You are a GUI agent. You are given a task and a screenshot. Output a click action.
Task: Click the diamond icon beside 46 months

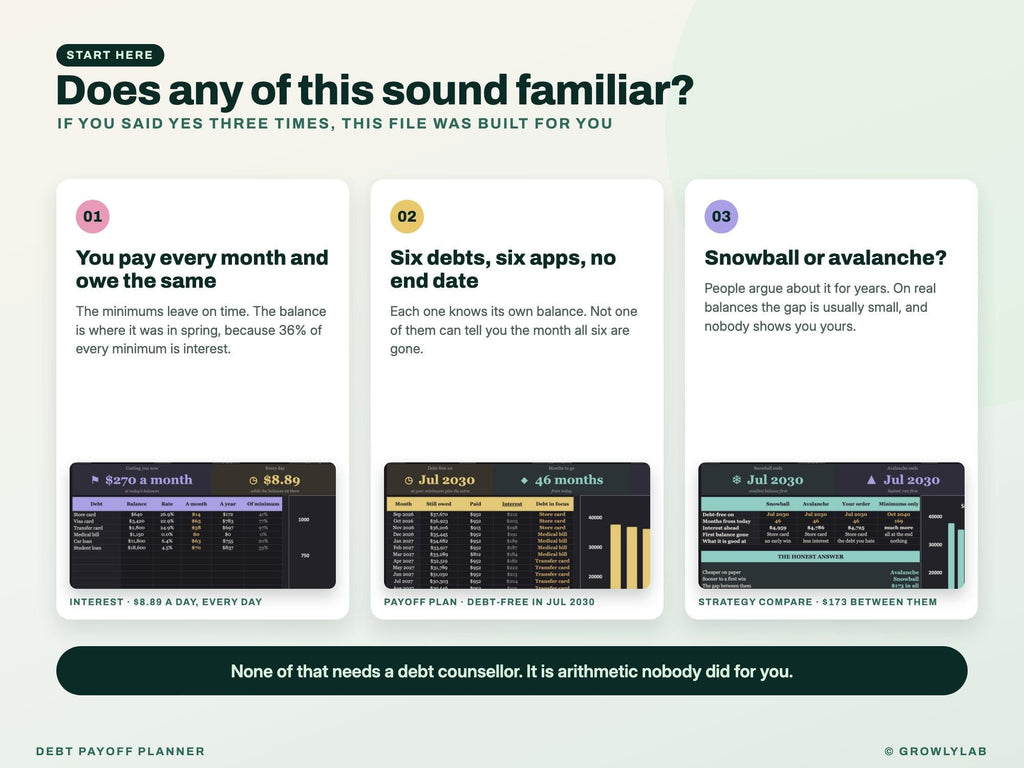(x=524, y=481)
